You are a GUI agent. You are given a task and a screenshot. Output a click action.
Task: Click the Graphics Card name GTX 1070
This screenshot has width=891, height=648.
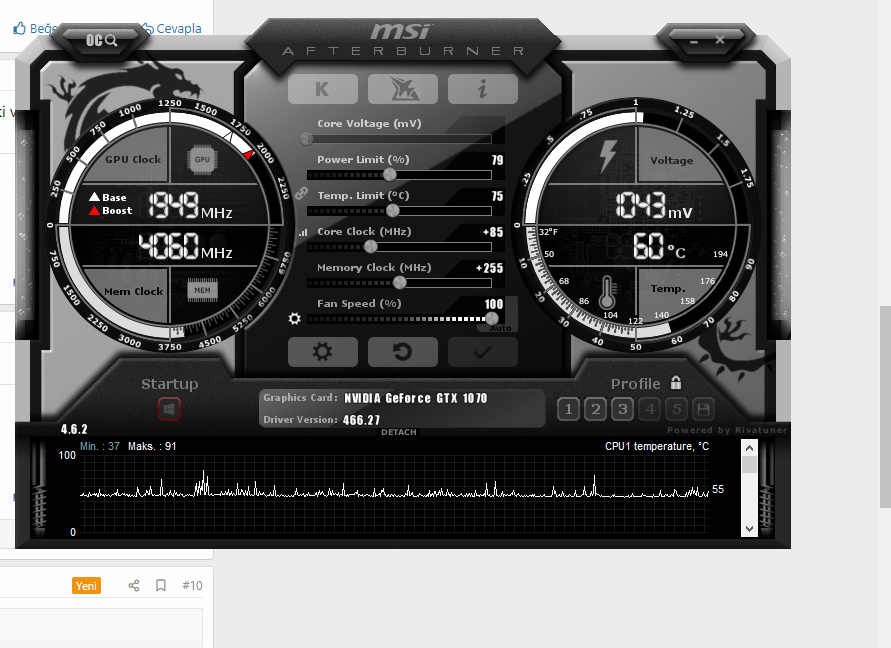416,398
